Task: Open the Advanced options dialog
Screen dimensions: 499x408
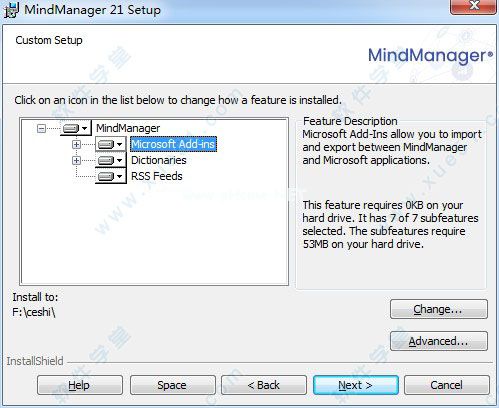Action: [x=439, y=341]
